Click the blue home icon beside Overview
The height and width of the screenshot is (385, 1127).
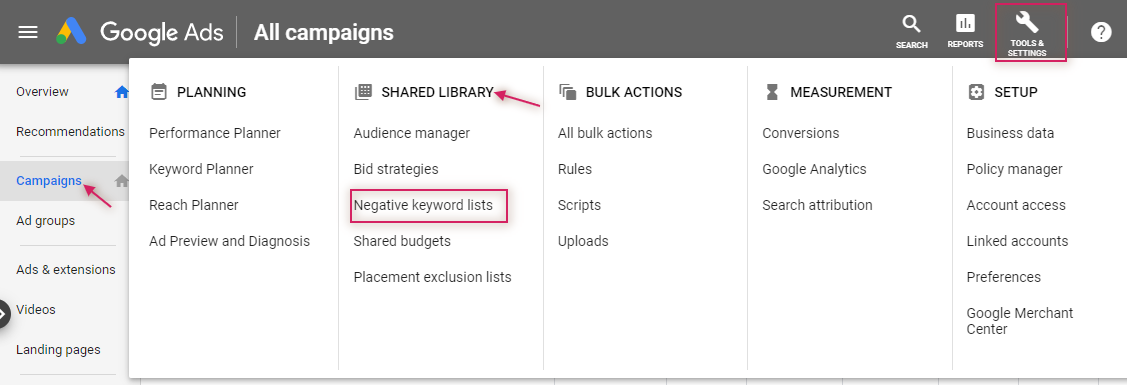pyautogui.click(x=121, y=92)
